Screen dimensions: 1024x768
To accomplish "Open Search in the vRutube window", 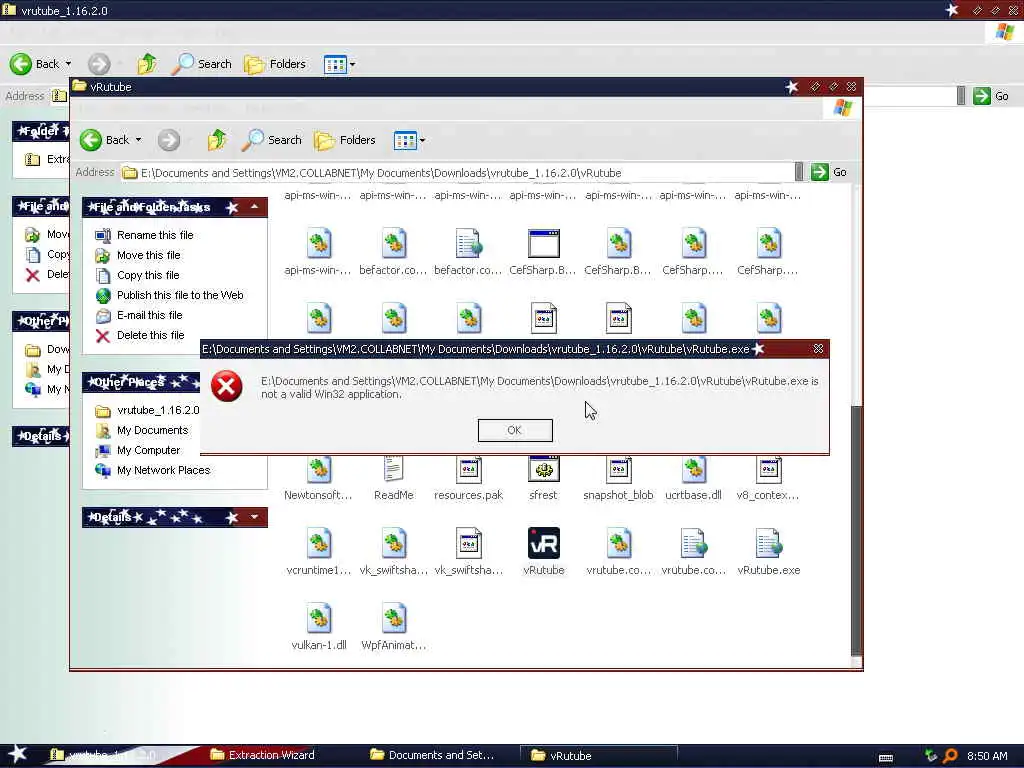I will 272,140.
